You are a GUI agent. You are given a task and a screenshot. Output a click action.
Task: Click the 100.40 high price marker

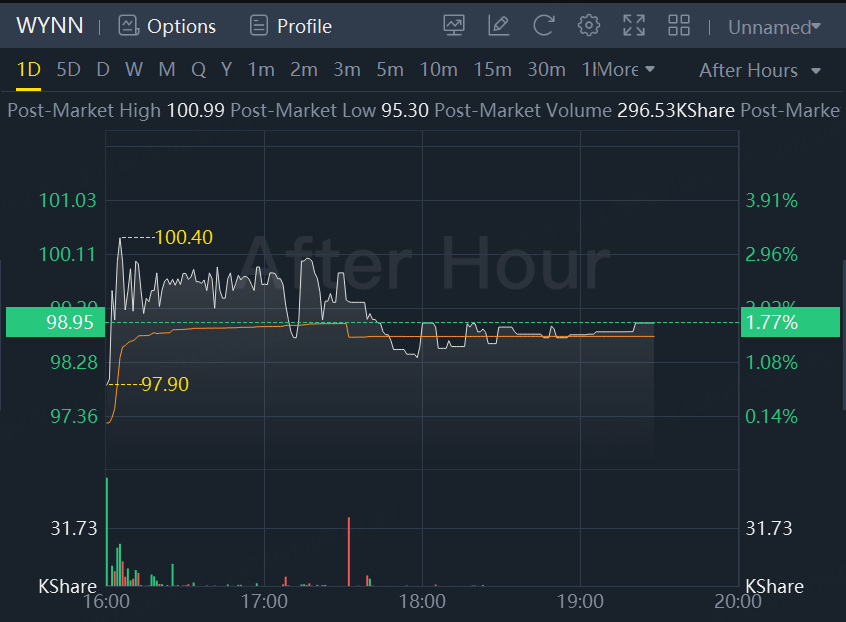pyautogui.click(x=183, y=237)
